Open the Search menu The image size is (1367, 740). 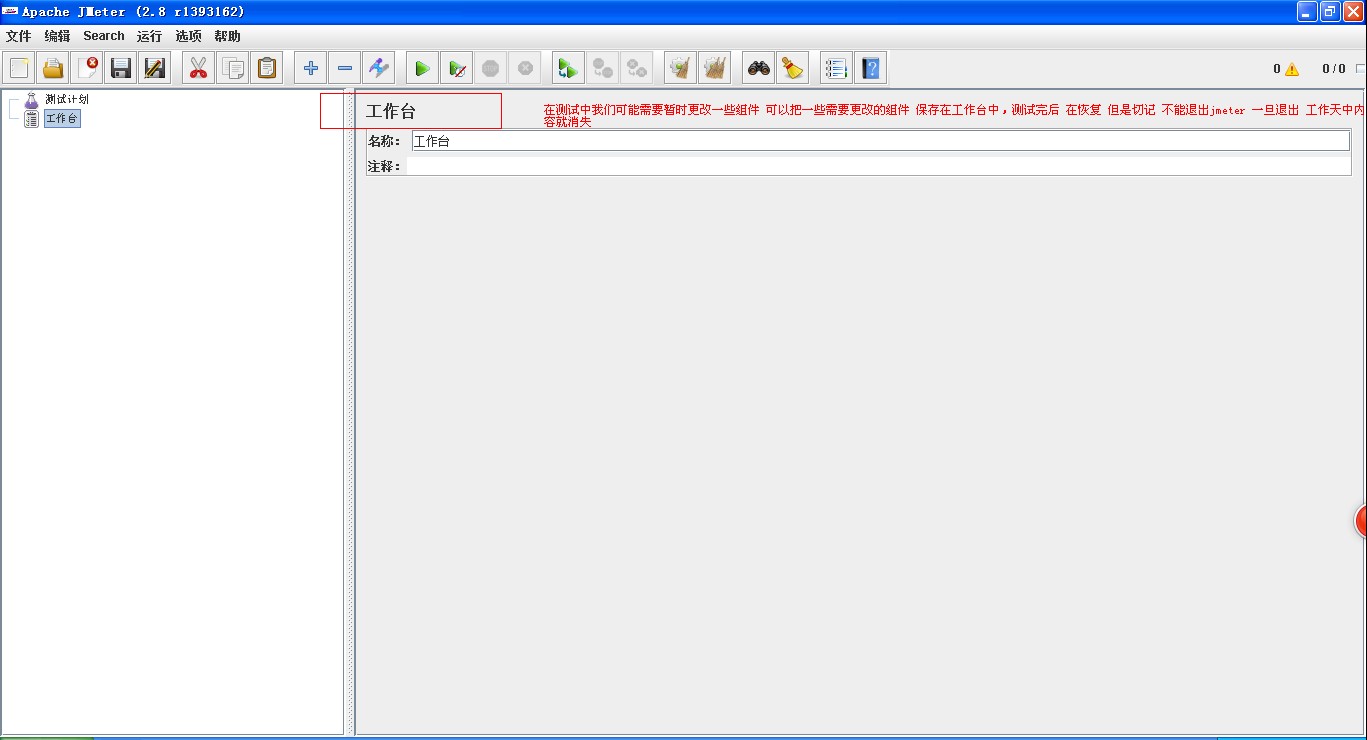[104, 36]
